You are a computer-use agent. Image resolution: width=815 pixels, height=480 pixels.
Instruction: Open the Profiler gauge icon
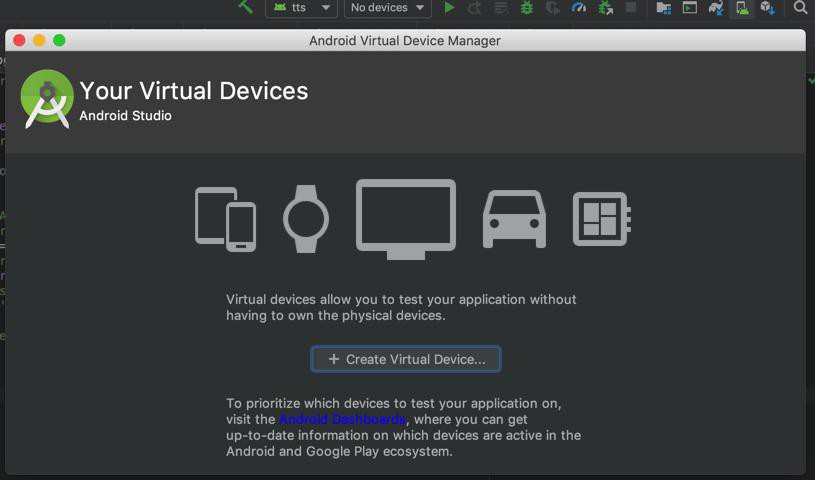pyautogui.click(x=579, y=8)
